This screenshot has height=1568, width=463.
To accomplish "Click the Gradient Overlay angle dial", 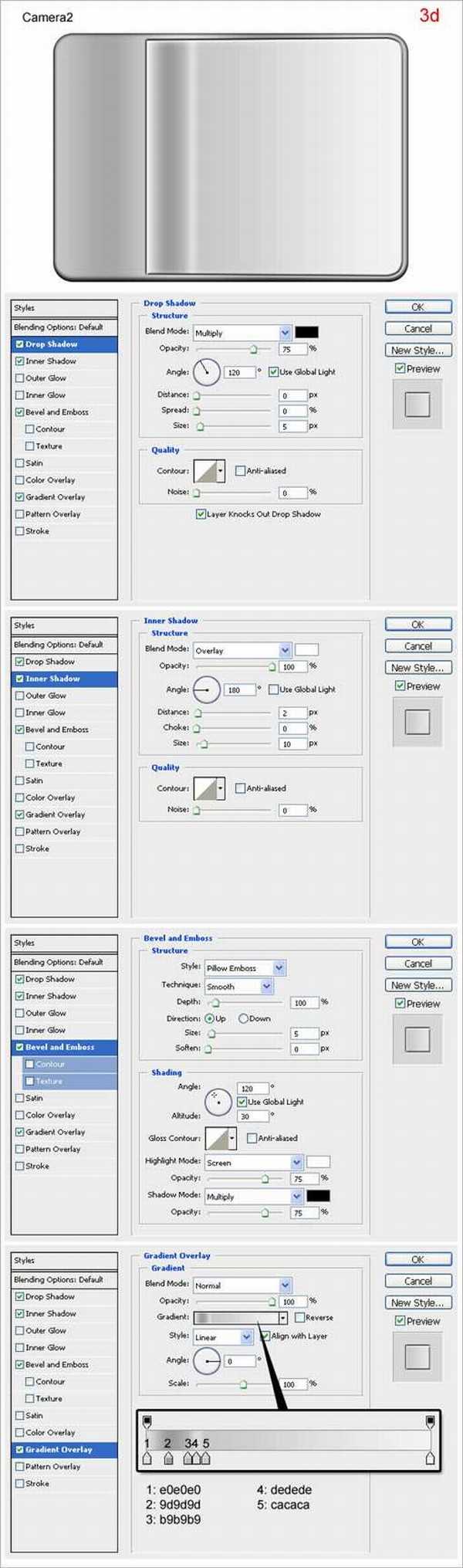I will click(206, 1360).
